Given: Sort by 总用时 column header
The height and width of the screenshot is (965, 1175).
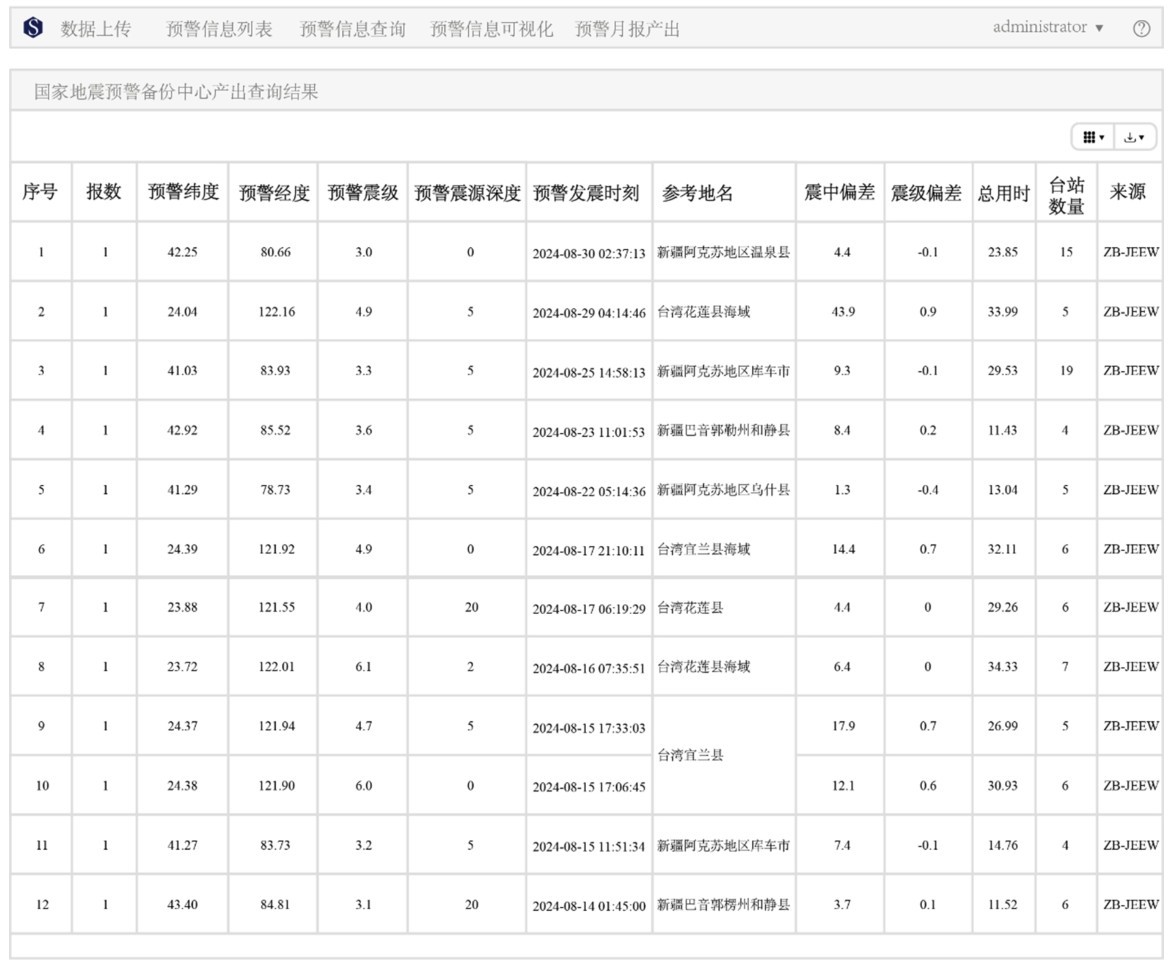Looking at the screenshot, I should pyautogui.click(x=1003, y=193).
